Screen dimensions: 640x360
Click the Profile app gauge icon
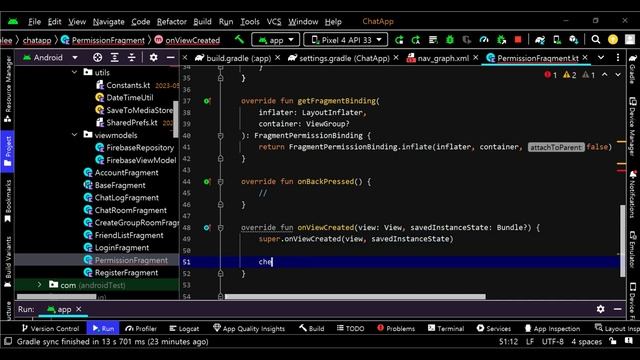pyautogui.click(x=484, y=40)
